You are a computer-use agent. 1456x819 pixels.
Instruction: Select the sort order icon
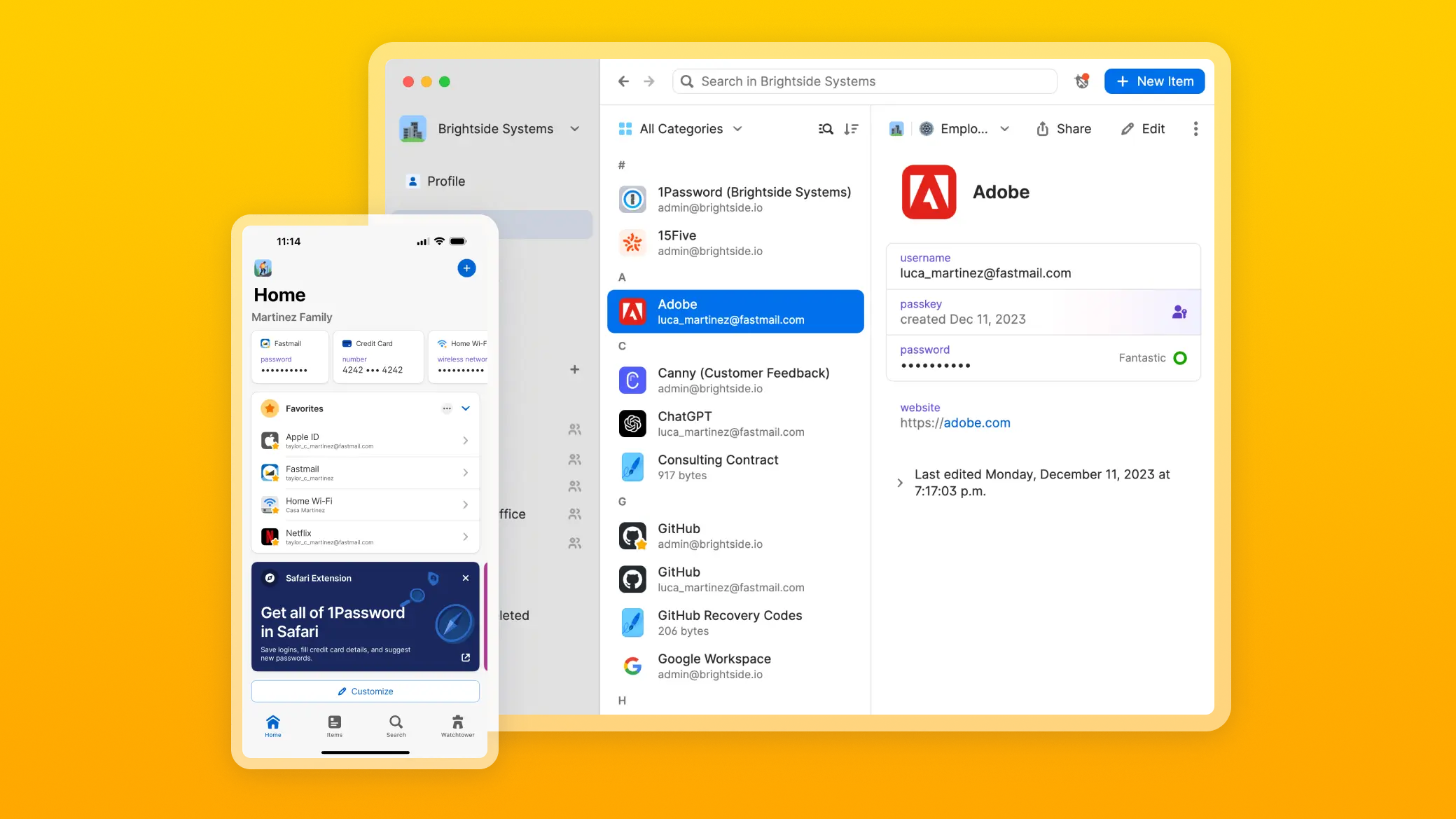pos(851,129)
